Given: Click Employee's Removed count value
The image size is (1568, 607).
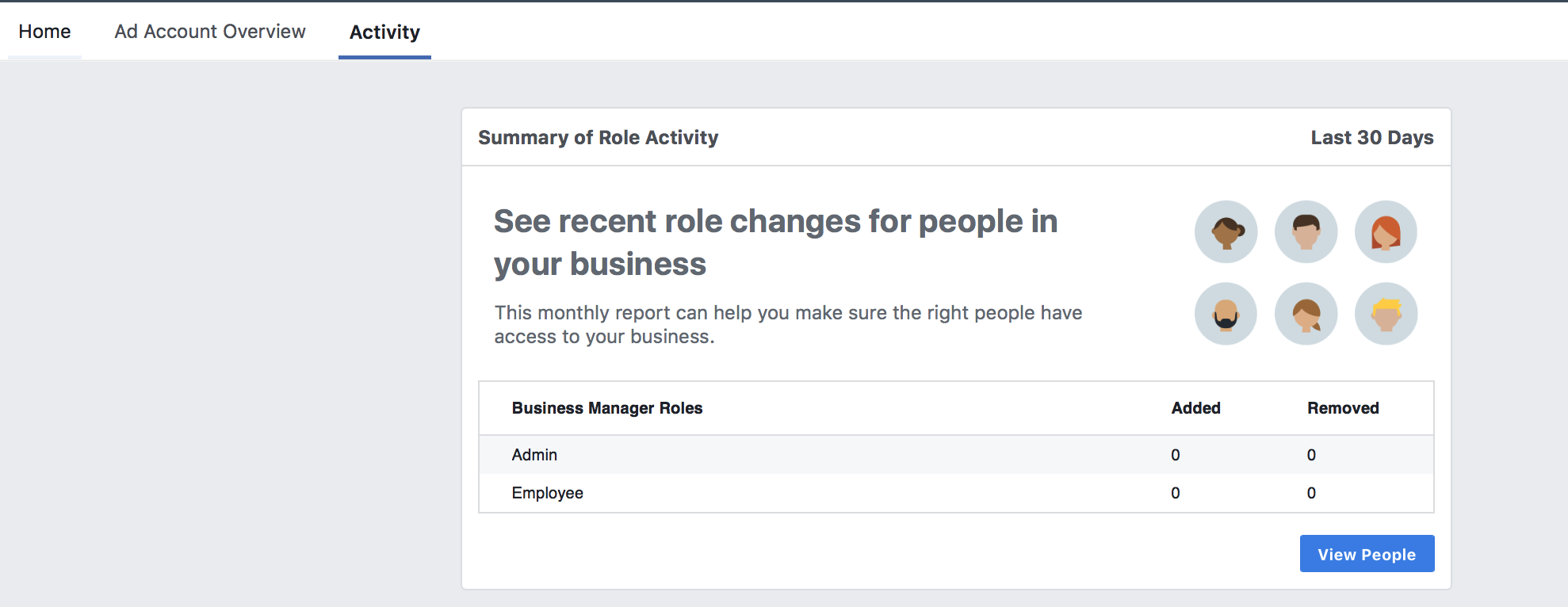Looking at the screenshot, I should (1311, 493).
